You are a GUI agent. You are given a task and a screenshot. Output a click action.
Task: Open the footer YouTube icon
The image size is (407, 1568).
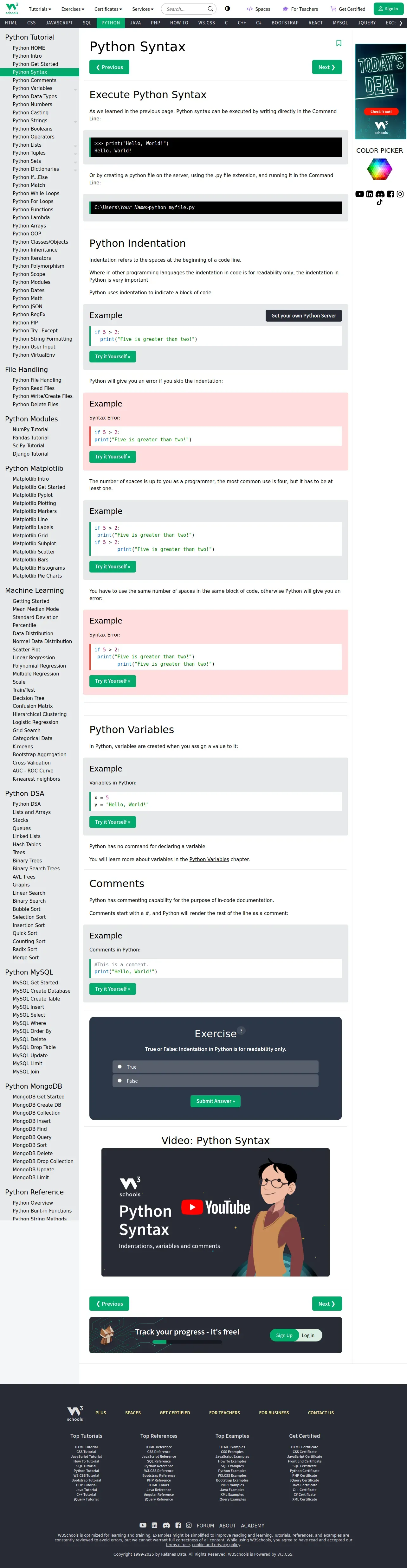pos(143,1526)
